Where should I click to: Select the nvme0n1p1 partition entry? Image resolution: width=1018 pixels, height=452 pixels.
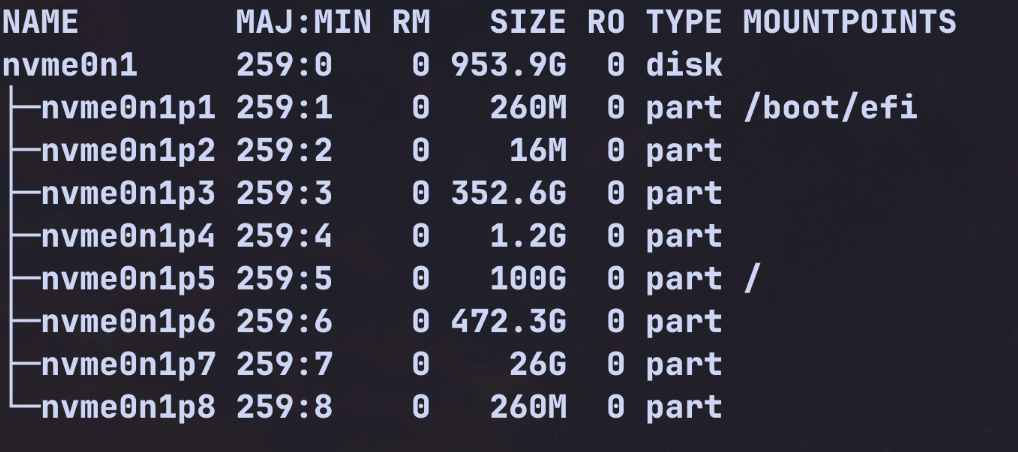[x=126, y=108]
